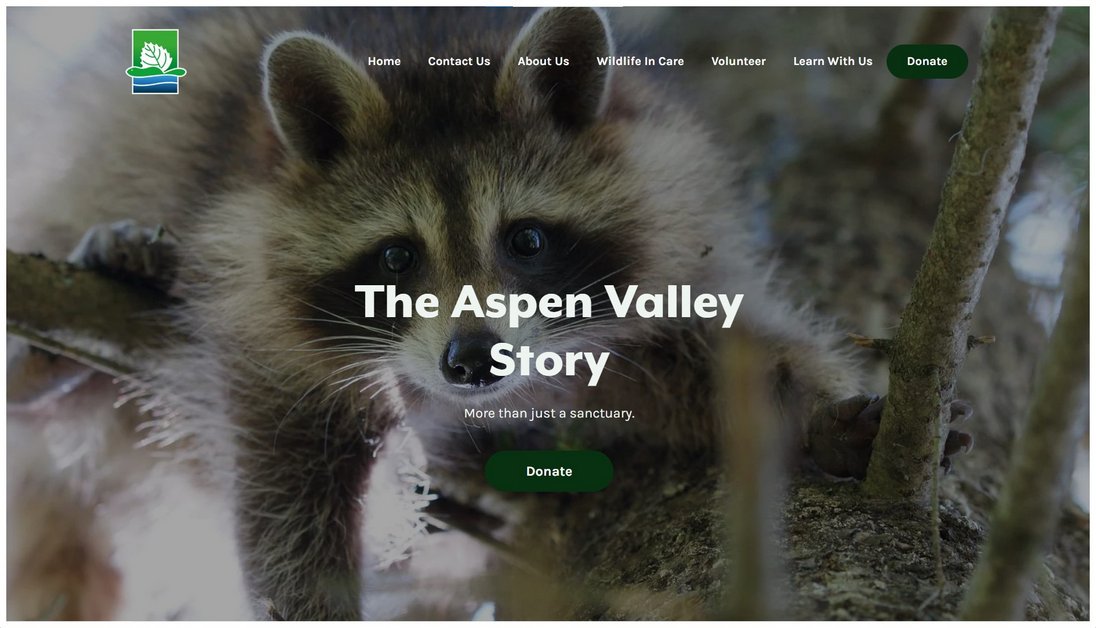
Task: Go to Contact Us in navigation
Action: 459,62
